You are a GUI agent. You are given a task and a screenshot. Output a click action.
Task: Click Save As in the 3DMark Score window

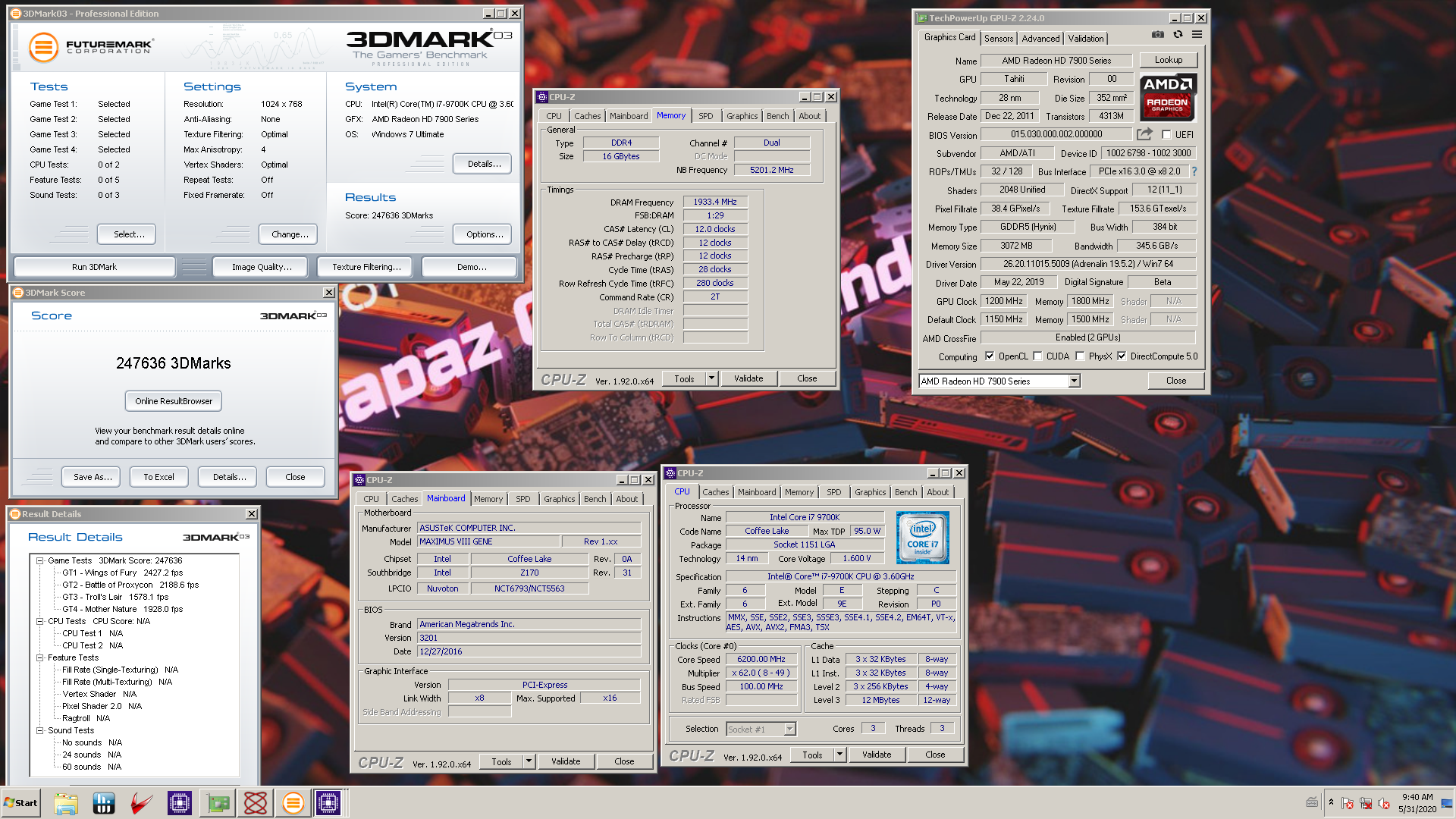click(93, 477)
